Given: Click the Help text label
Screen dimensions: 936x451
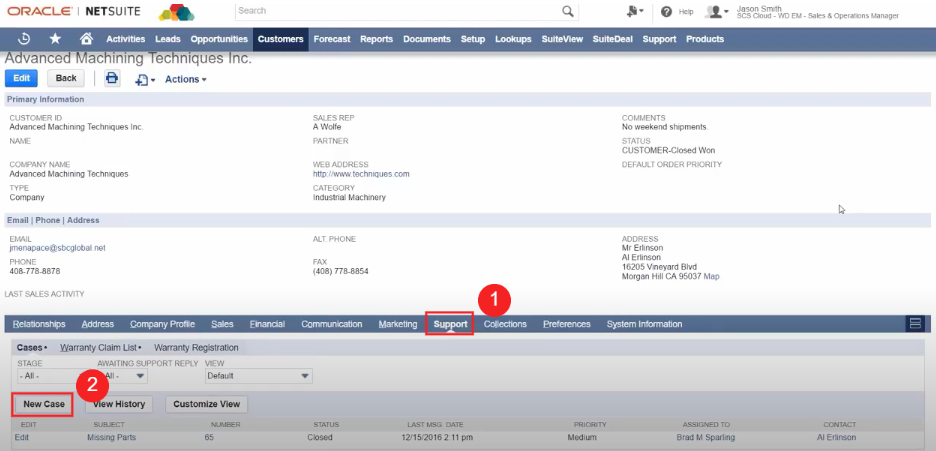Looking at the screenshot, I should 686,12.
